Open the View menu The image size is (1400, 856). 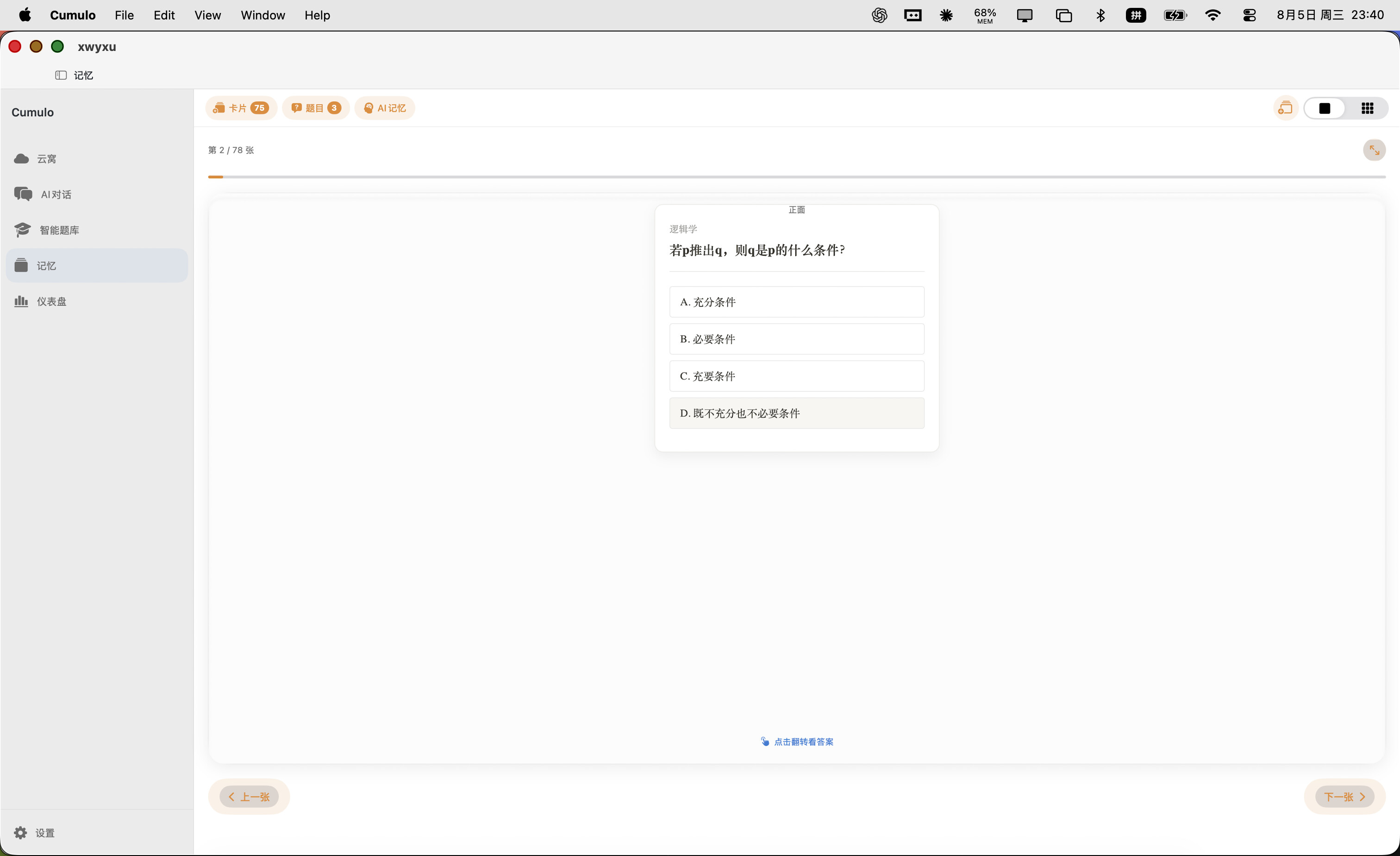click(x=207, y=15)
